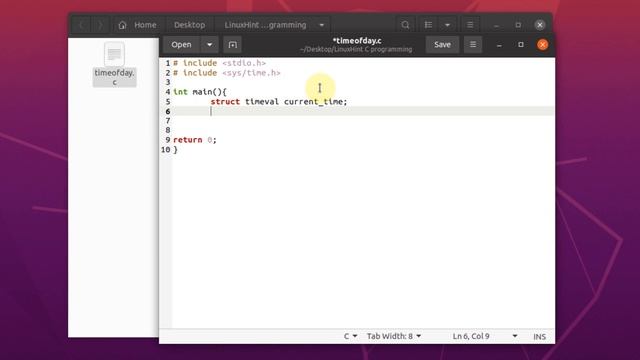Toggle list view in Files window

pos(428,25)
